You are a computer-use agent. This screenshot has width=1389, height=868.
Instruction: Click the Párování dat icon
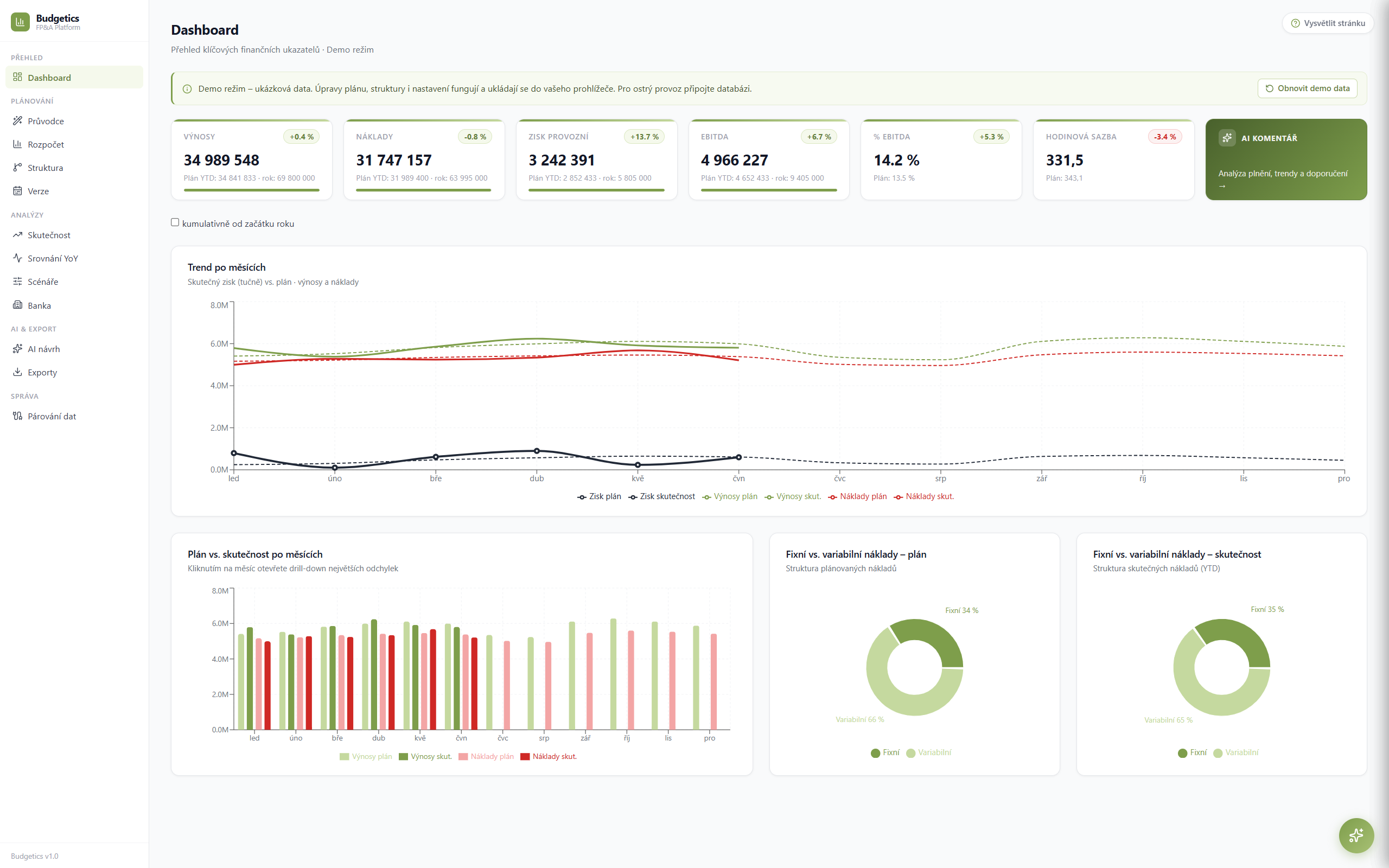click(18, 416)
